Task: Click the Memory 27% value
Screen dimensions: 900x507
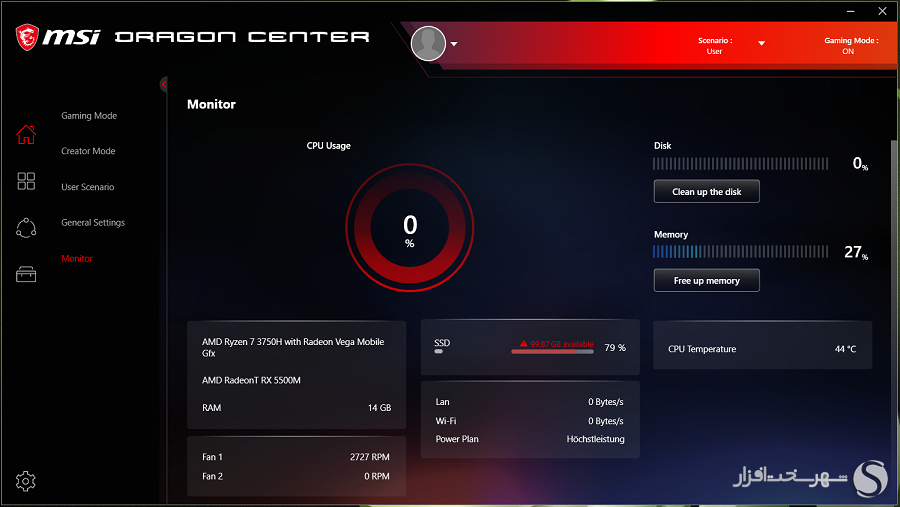Action: pyautogui.click(x=856, y=252)
